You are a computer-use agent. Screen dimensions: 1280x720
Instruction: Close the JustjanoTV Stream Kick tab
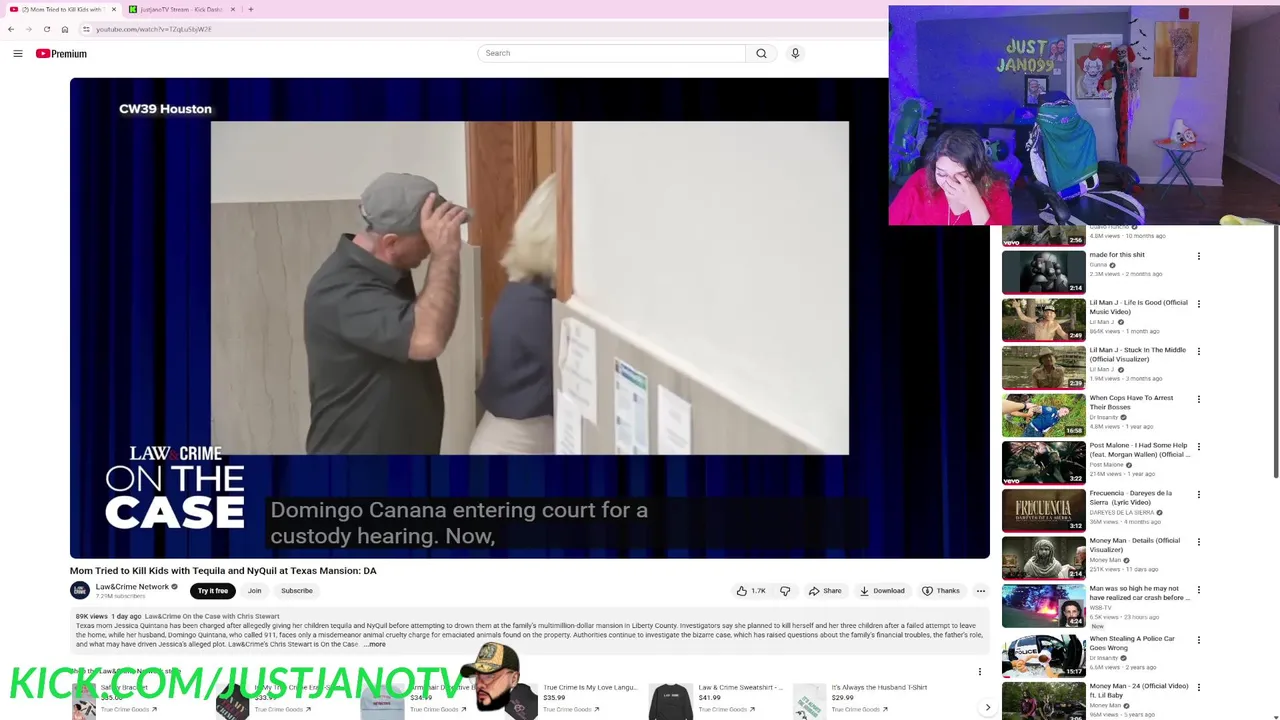tap(233, 9)
